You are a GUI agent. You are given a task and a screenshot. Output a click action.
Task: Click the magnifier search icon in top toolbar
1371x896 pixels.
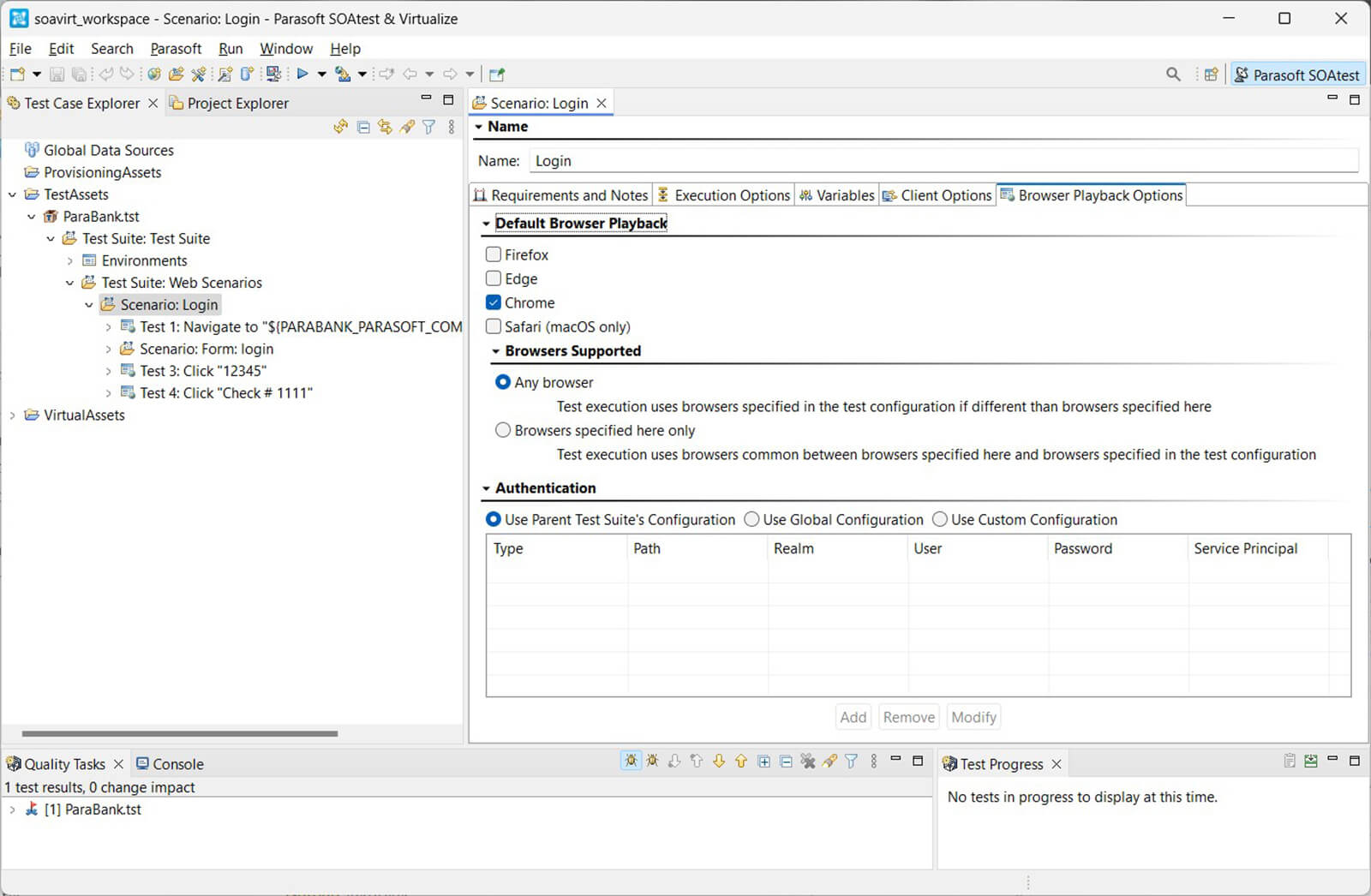pos(1173,75)
